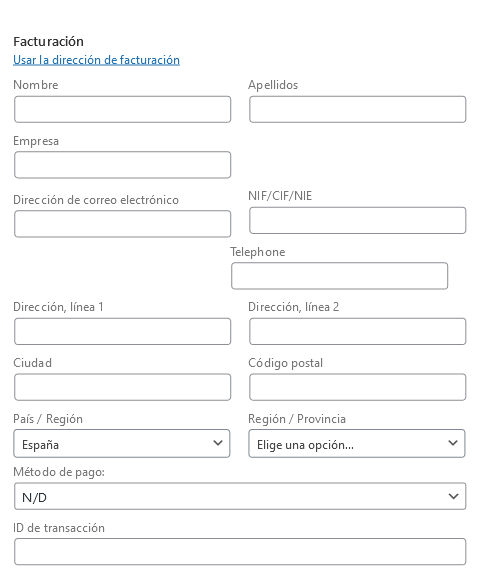Click into the Empresa text box
Viewport: 485px width, 572px height.
[x=123, y=165]
